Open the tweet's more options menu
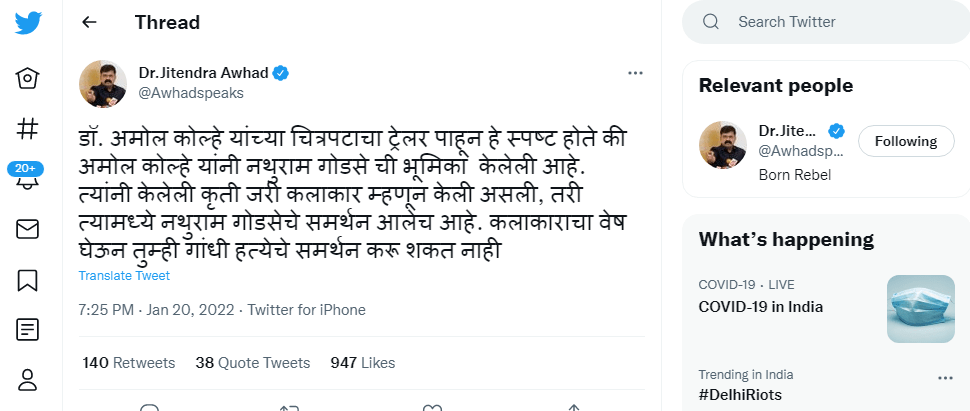Image resolution: width=970 pixels, height=411 pixels. coord(635,73)
